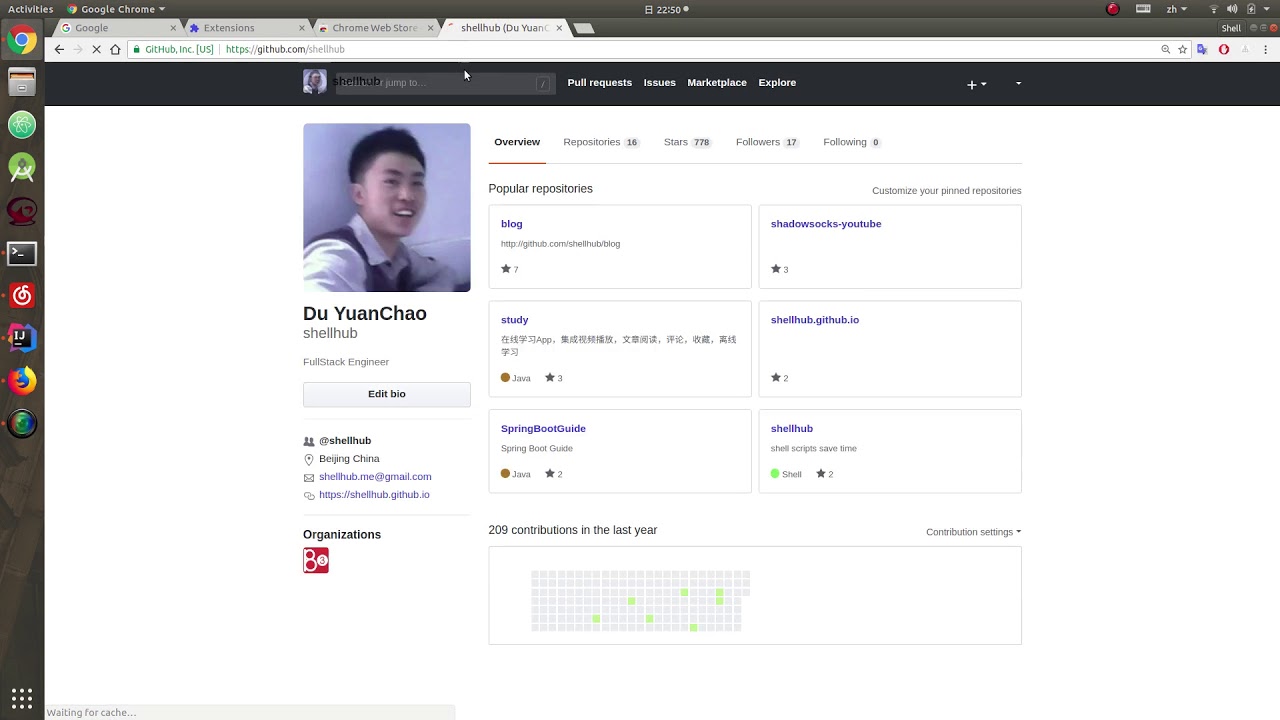Stop loading the page

[x=97, y=49]
